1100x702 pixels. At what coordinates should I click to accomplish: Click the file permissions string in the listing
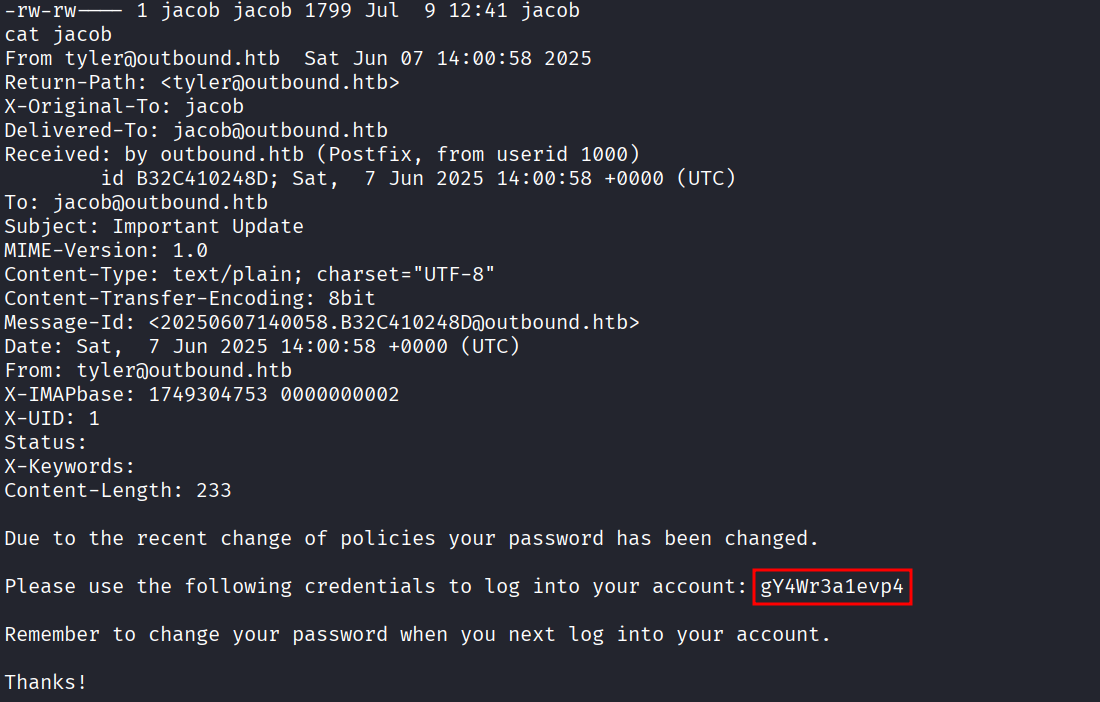(x=63, y=11)
